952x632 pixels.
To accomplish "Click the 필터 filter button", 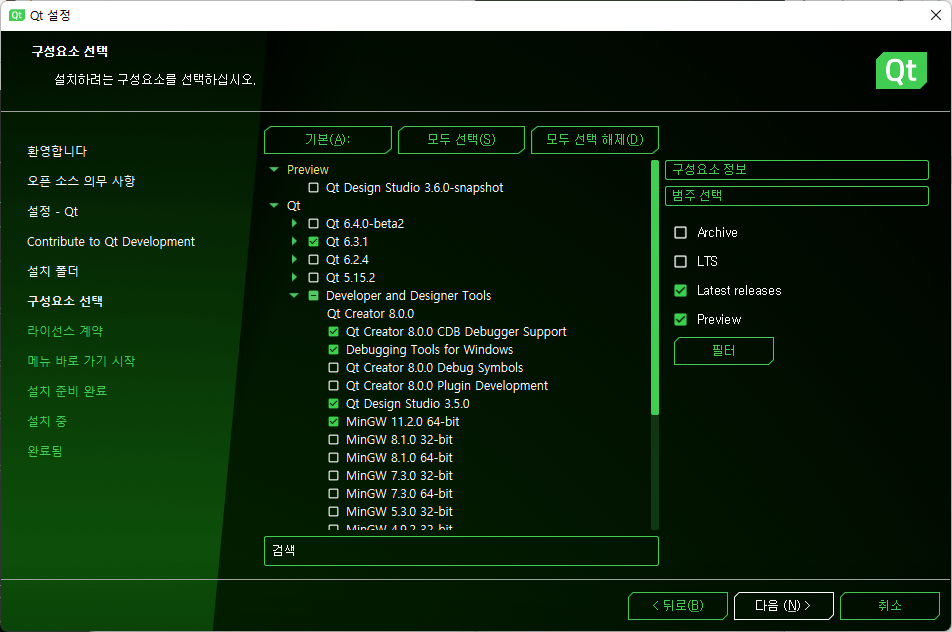I will (724, 351).
